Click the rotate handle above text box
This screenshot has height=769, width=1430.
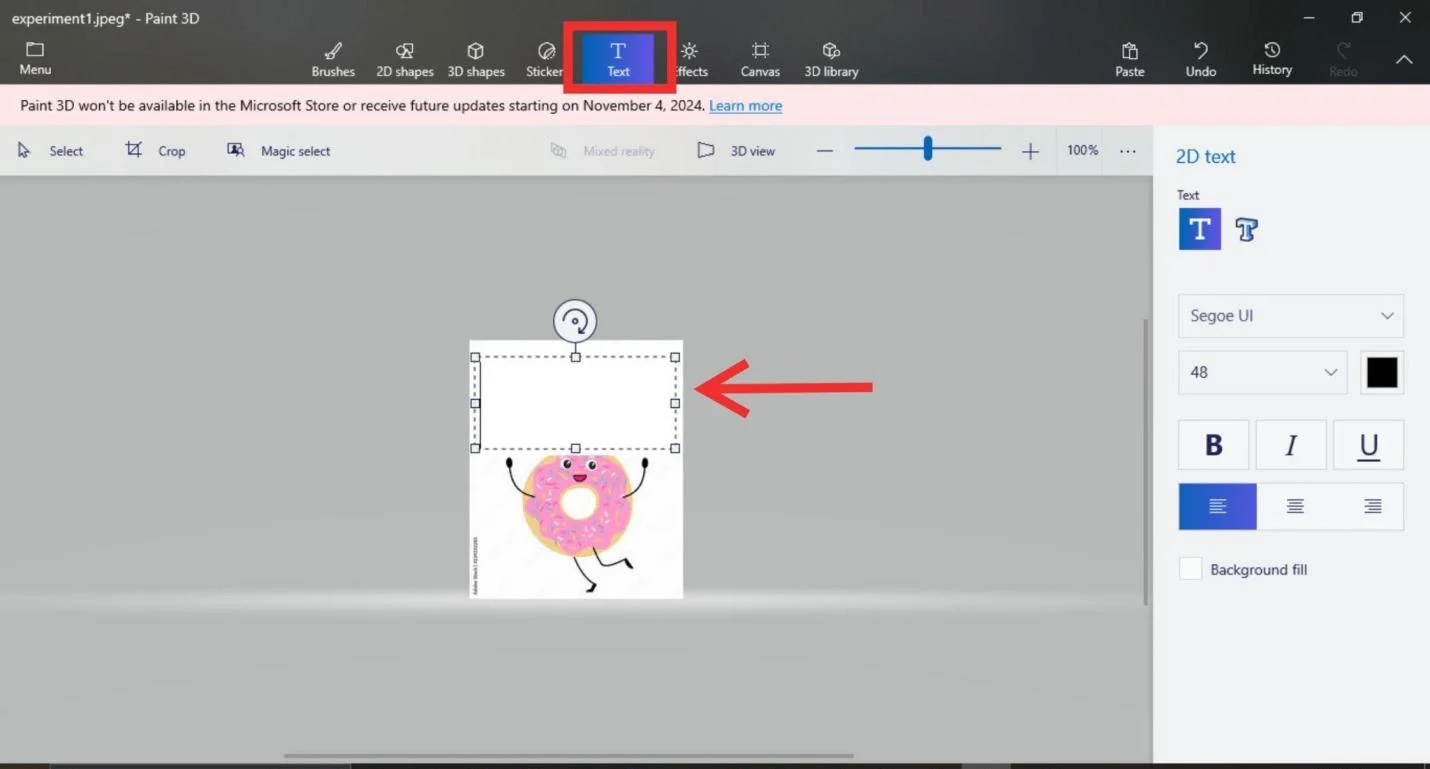click(575, 321)
